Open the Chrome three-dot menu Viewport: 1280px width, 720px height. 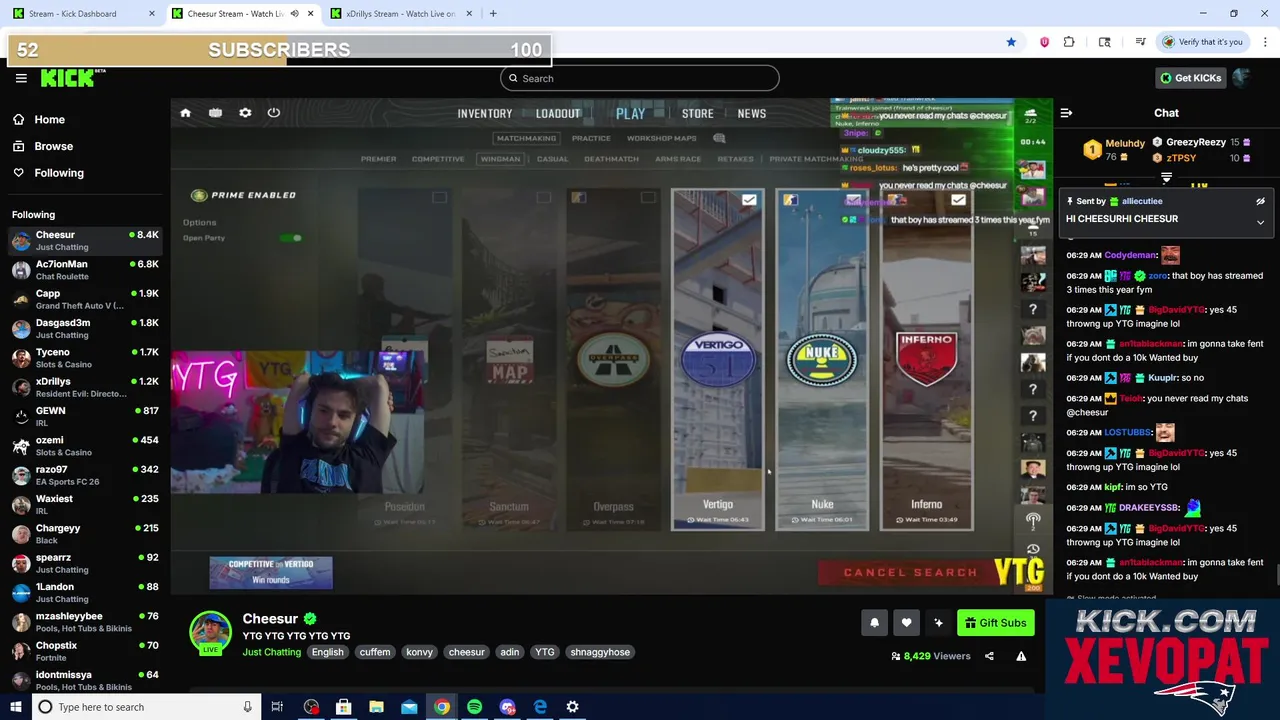pyautogui.click(x=1265, y=42)
